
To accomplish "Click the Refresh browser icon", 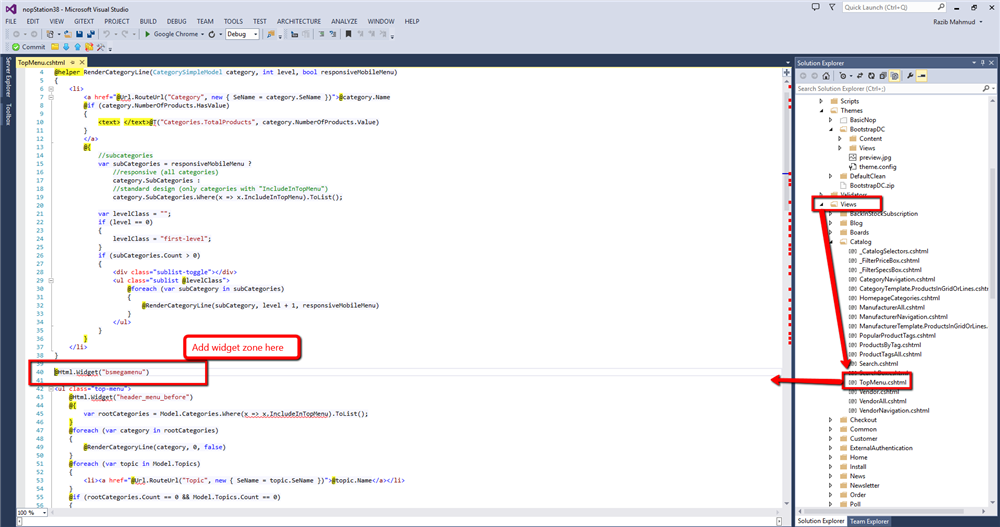I will click(212, 34).
